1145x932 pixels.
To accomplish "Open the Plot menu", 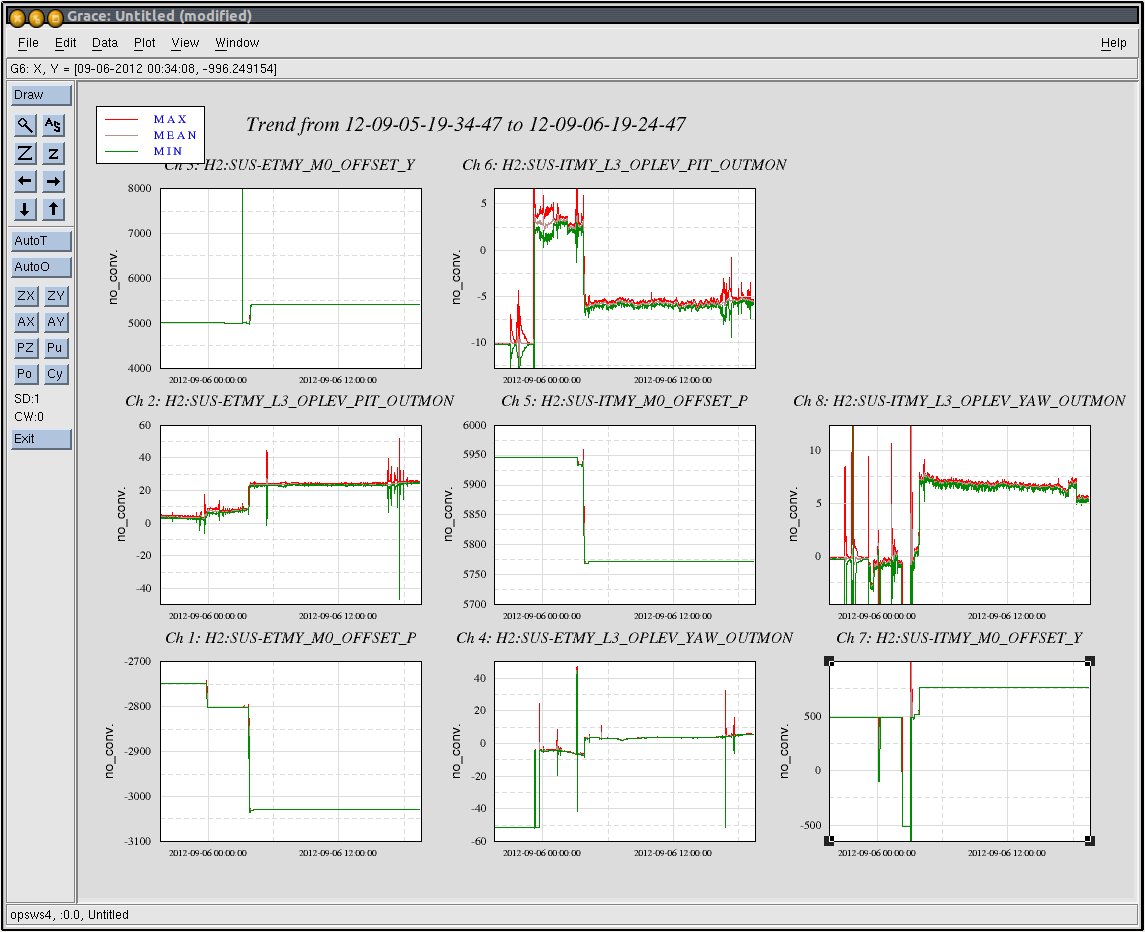I will point(145,43).
